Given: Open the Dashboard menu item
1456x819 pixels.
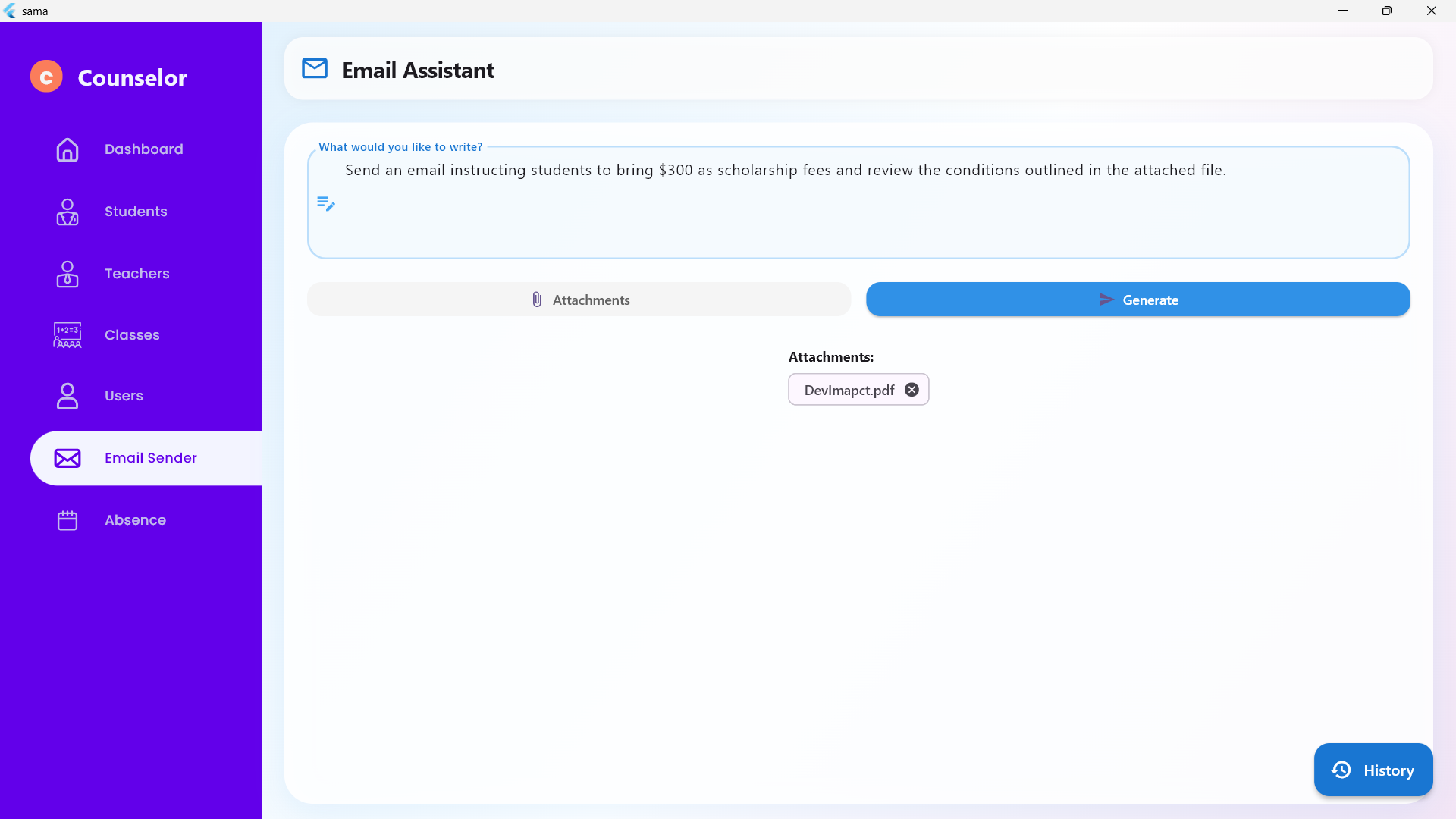Looking at the screenshot, I should pyautogui.click(x=144, y=149).
